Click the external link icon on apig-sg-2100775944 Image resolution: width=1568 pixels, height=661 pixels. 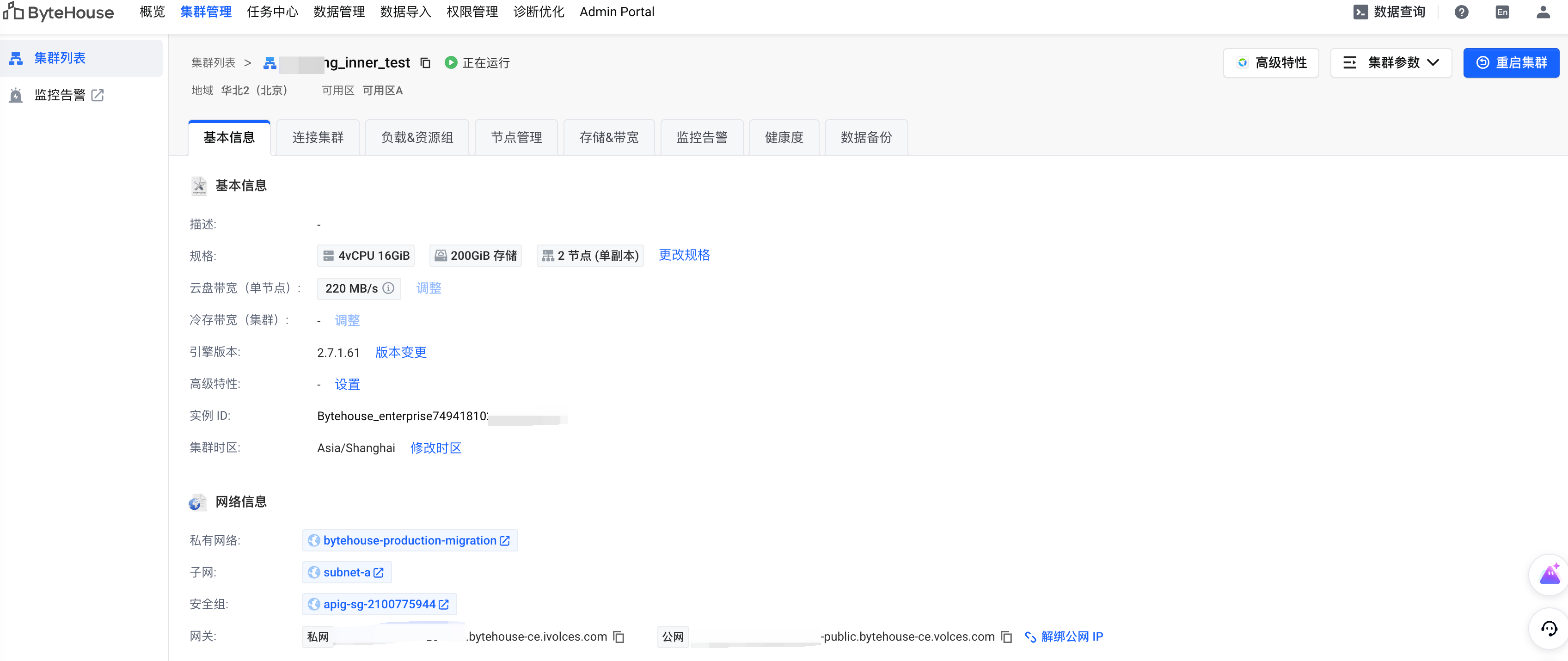point(444,605)
